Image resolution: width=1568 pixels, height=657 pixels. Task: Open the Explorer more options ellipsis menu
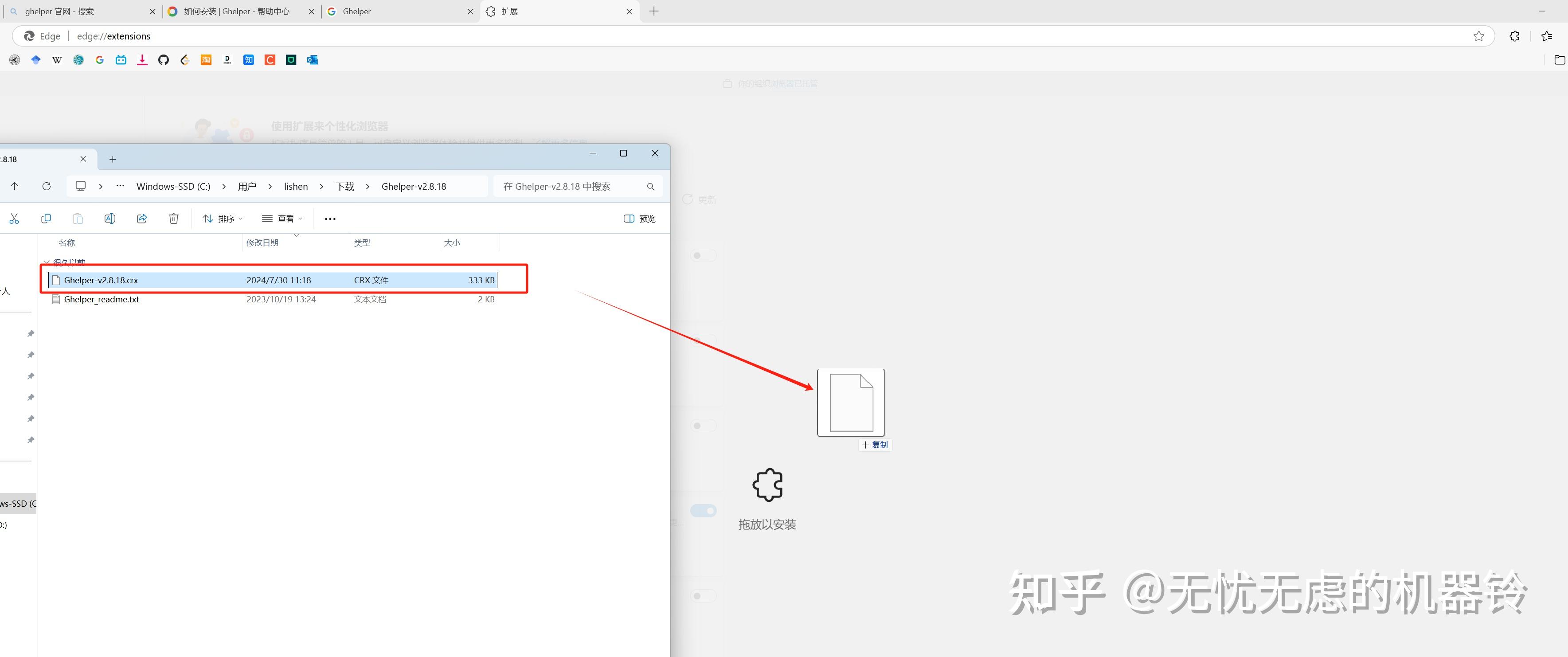point(330,219)
